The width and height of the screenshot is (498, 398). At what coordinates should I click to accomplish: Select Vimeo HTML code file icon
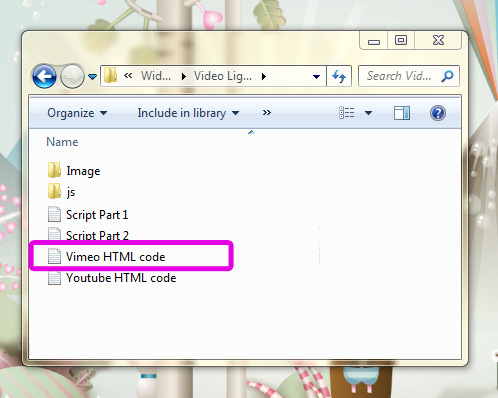click(54, 256)
